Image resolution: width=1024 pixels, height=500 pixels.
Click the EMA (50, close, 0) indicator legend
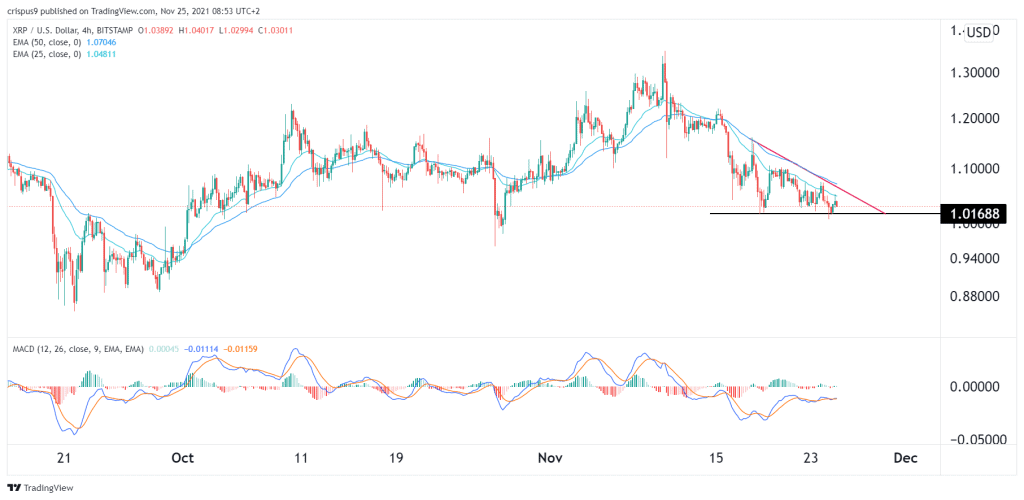click(48, 42)
